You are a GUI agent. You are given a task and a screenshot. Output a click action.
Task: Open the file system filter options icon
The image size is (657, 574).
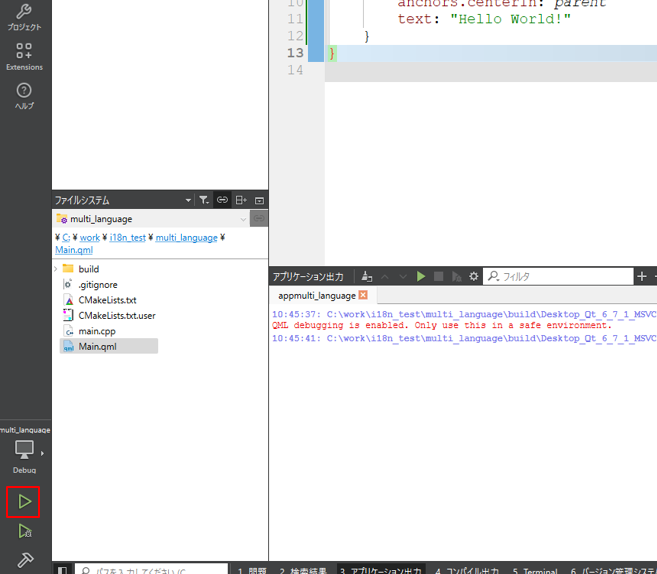coord(203,200)
